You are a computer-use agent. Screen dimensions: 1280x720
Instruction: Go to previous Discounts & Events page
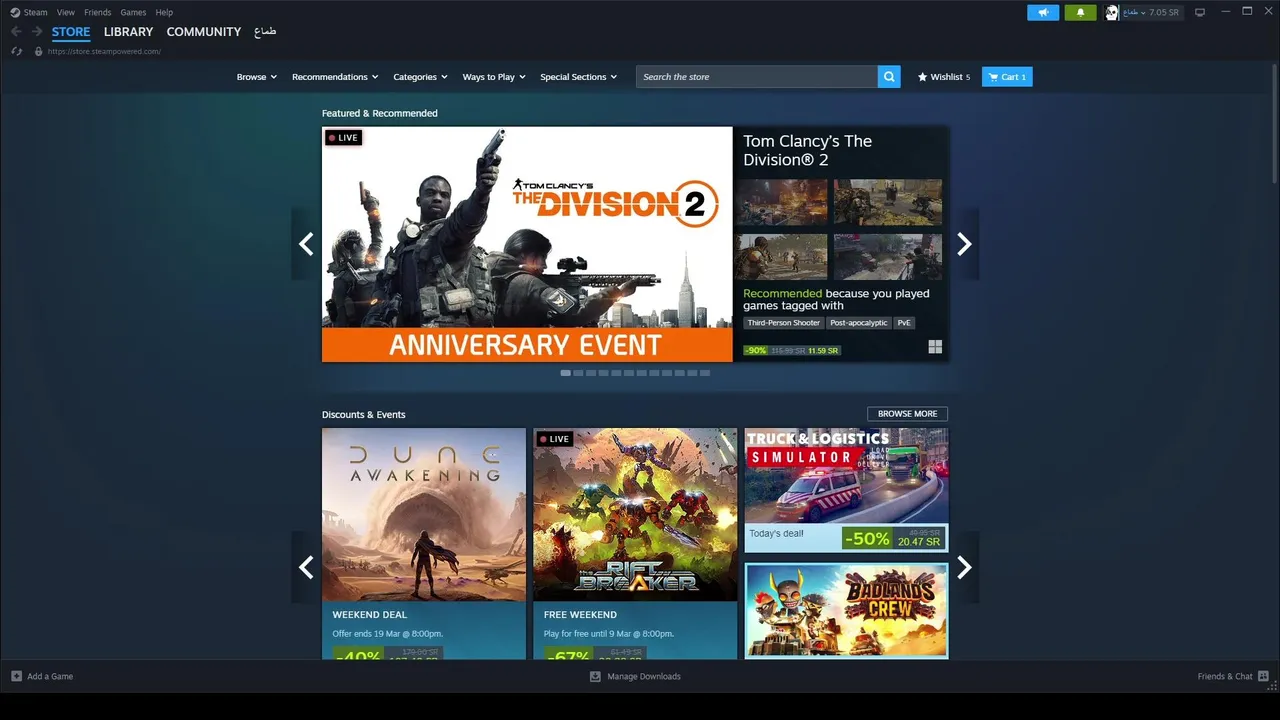coord(306,567)
